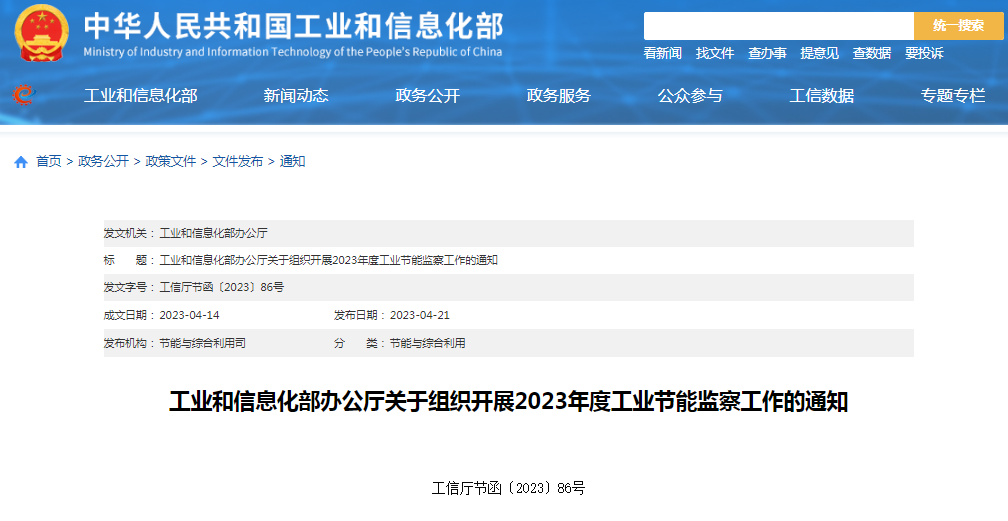1008x521 pixels.
Task: Click the site title 中华人民共和国工业和信息化部
Action: 294,26
